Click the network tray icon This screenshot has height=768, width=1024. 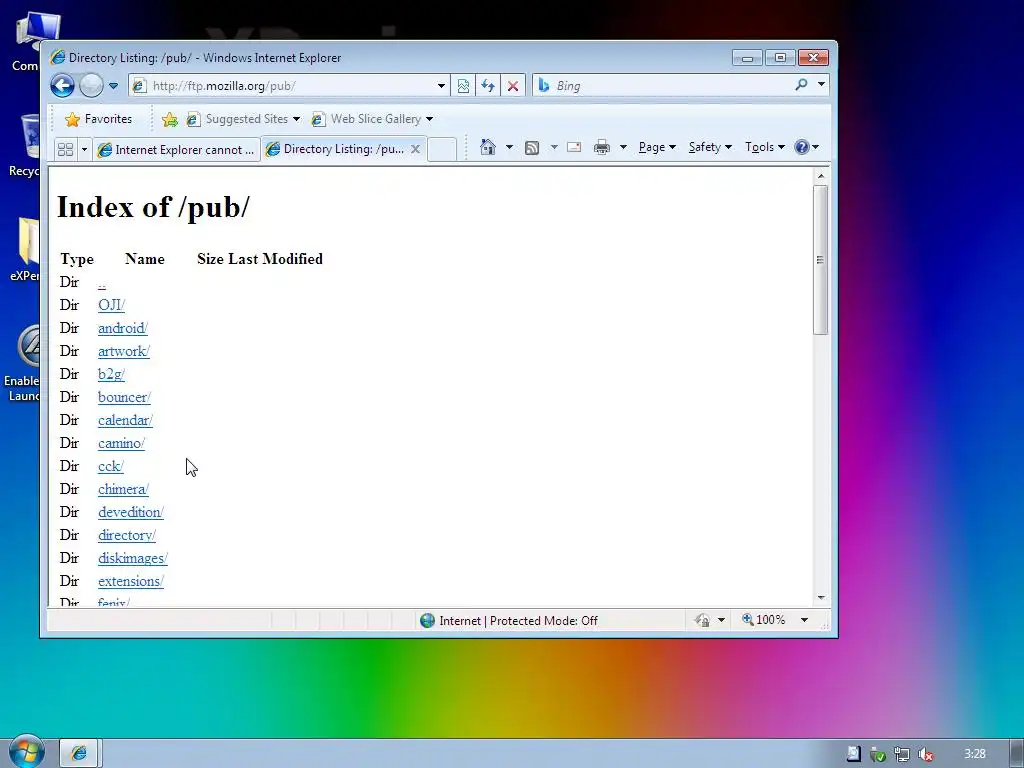pos(902,754)
